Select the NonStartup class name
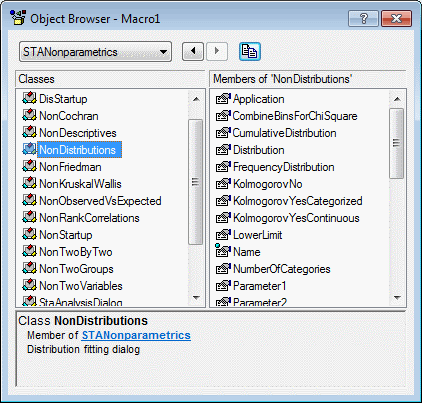 [66, 235]
